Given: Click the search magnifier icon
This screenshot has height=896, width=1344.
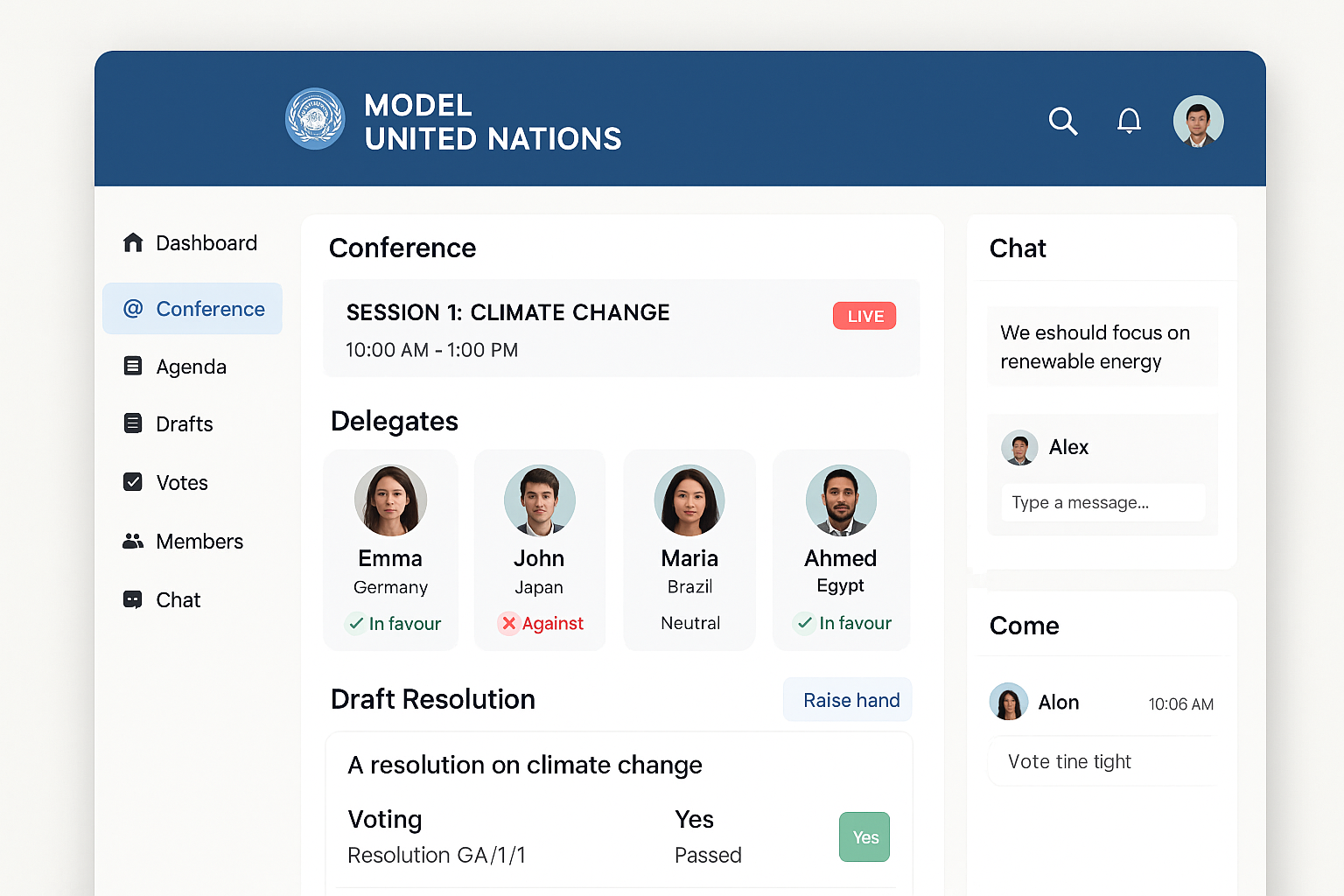Looking at the screenshot, I should 1062,121.
